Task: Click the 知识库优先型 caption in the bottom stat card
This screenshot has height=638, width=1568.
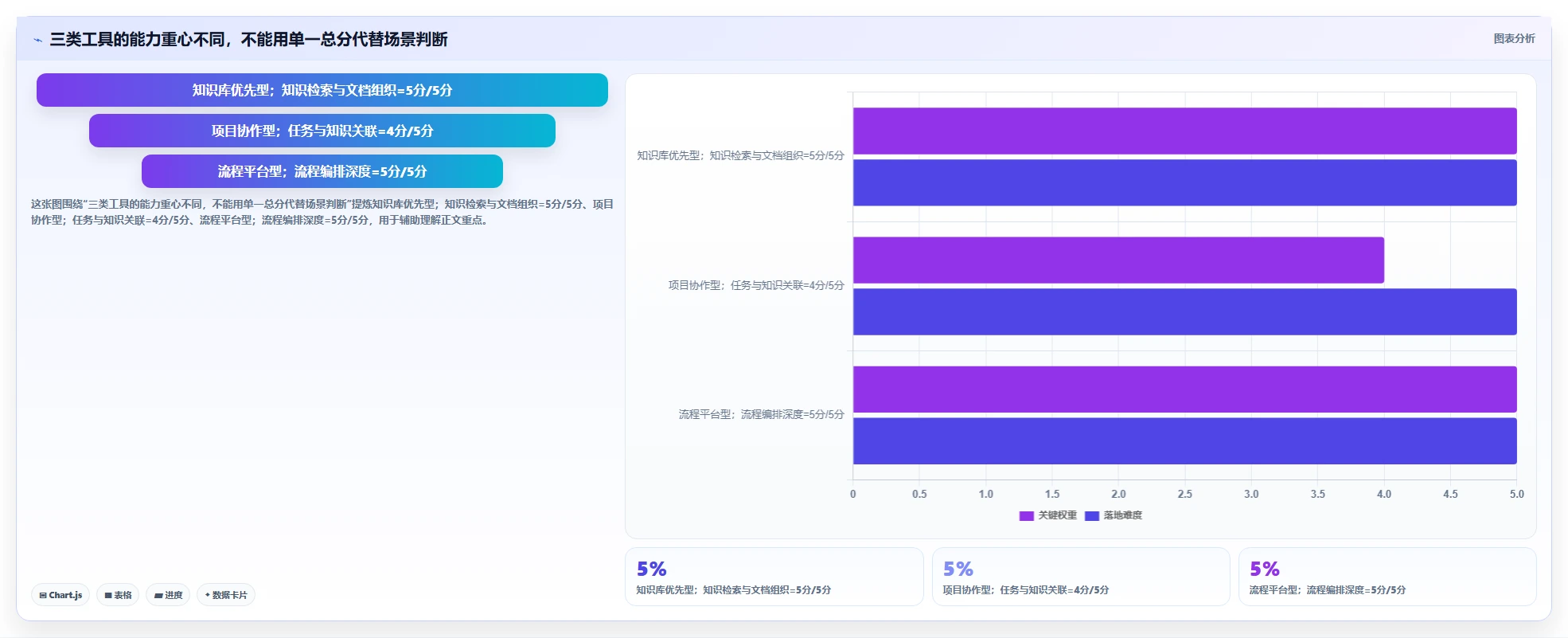Action: coord(733,590)
